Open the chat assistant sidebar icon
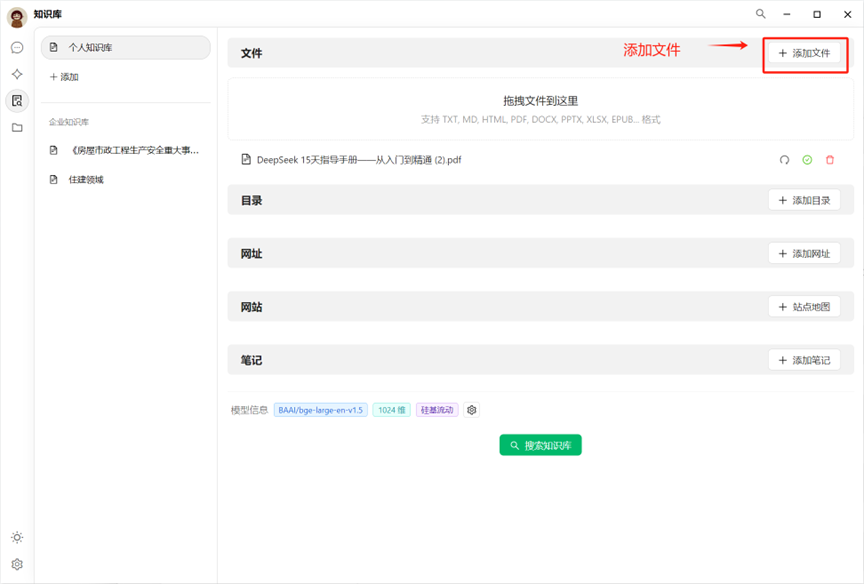The height and width of the screenshot is (584, 864). point(17,48)
